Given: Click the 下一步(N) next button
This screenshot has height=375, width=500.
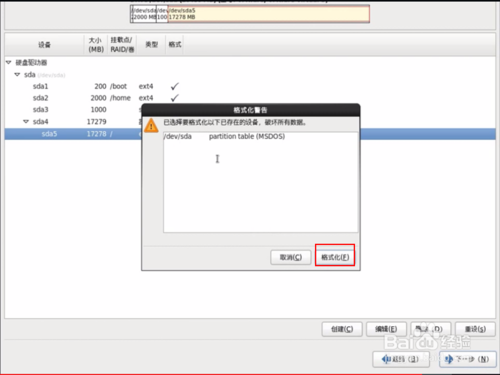Looking at the screenshot, I should coord(467,359).
